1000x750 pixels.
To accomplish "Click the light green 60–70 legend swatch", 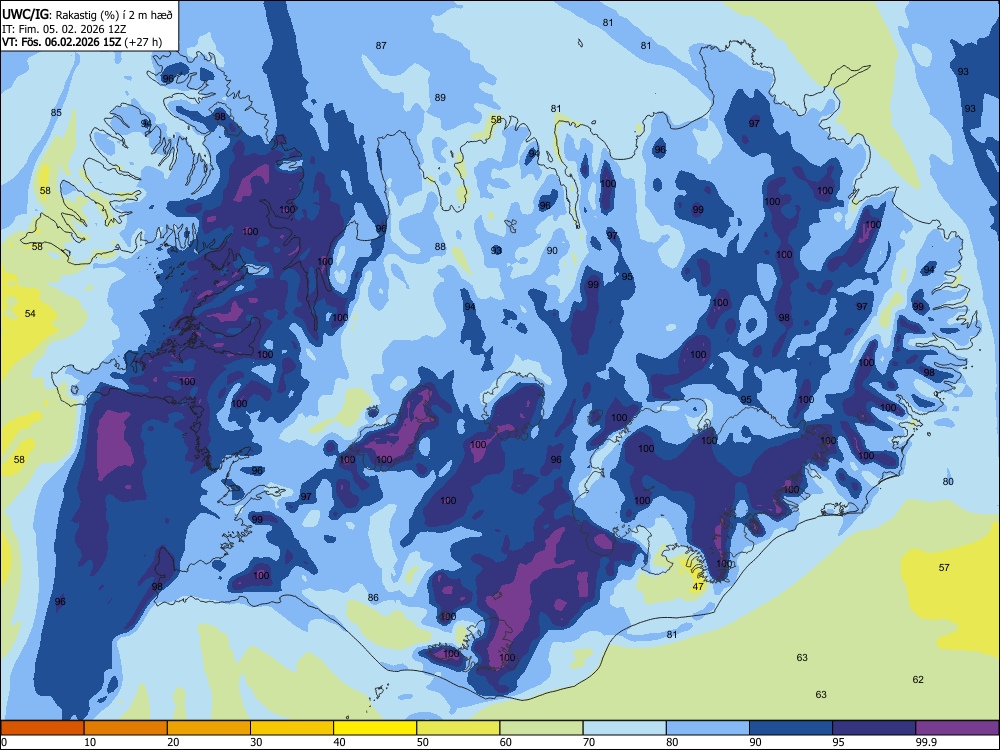I will tap(541, 728).
